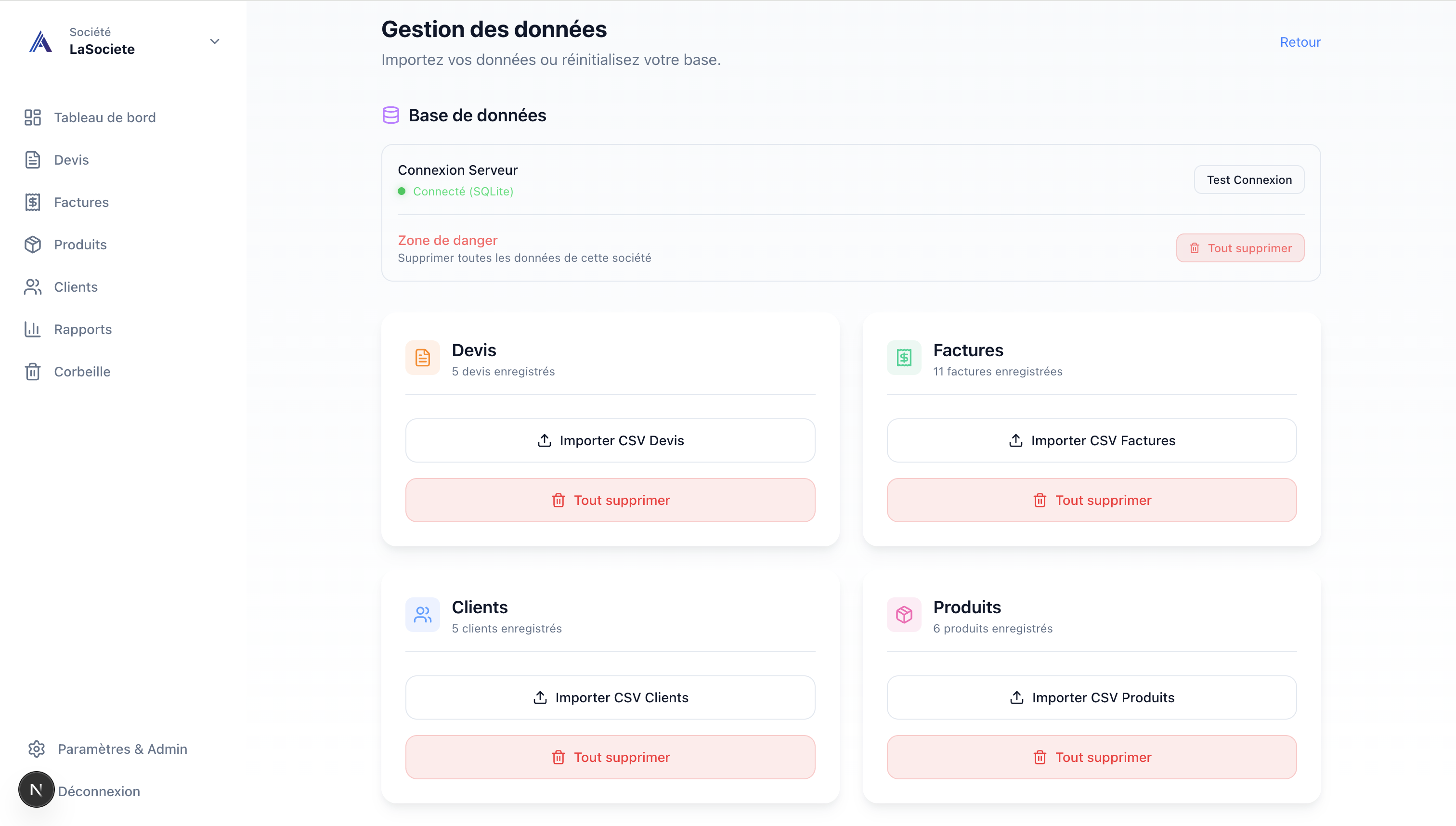Image resolution: width=1456 pixels, height=826 pixels.
Task: Click the green Connecté (SQLite) status text
Action: pos(463,191)
